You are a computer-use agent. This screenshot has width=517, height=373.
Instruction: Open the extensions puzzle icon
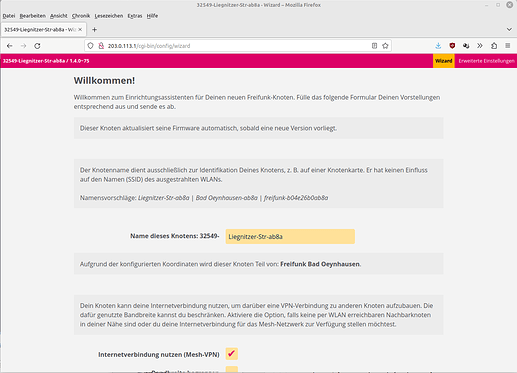tap(494, 46)
